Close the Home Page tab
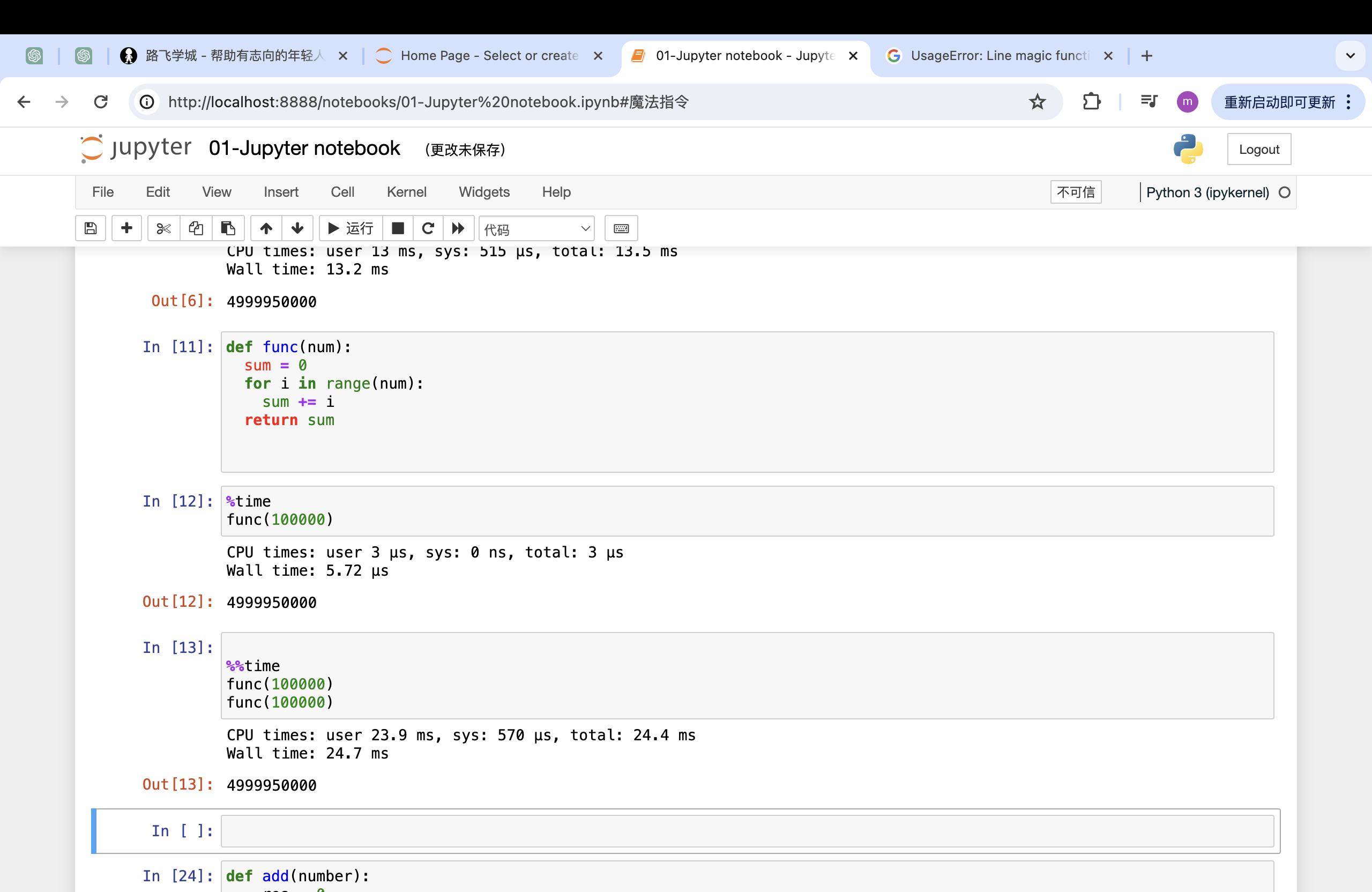1372x892 pixels. pyautogui.click(x=598, y=55)
